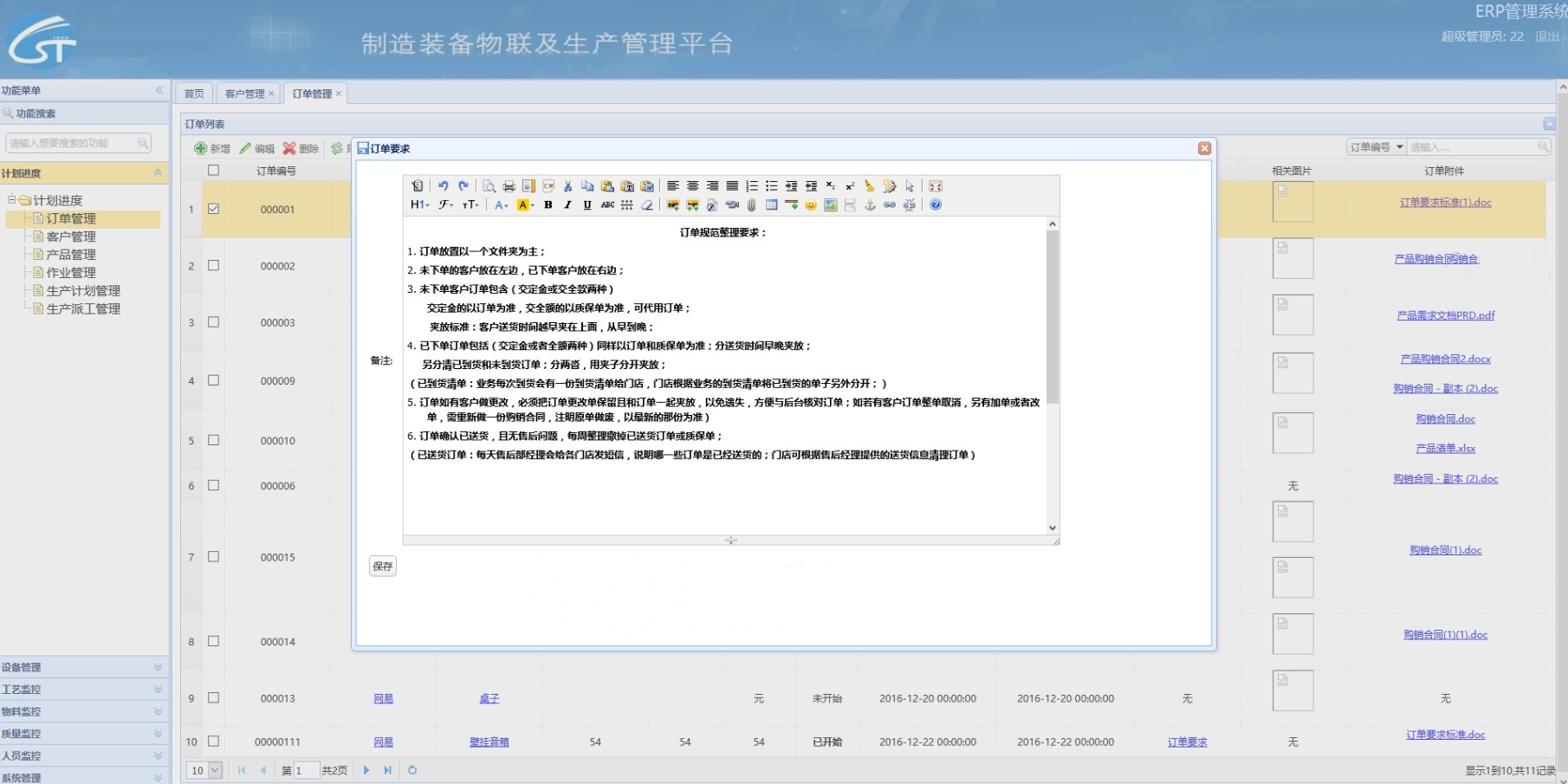
Task: Open the 产品需求文档PRD.pdf attachment link
Action: tap(1445, 315)
